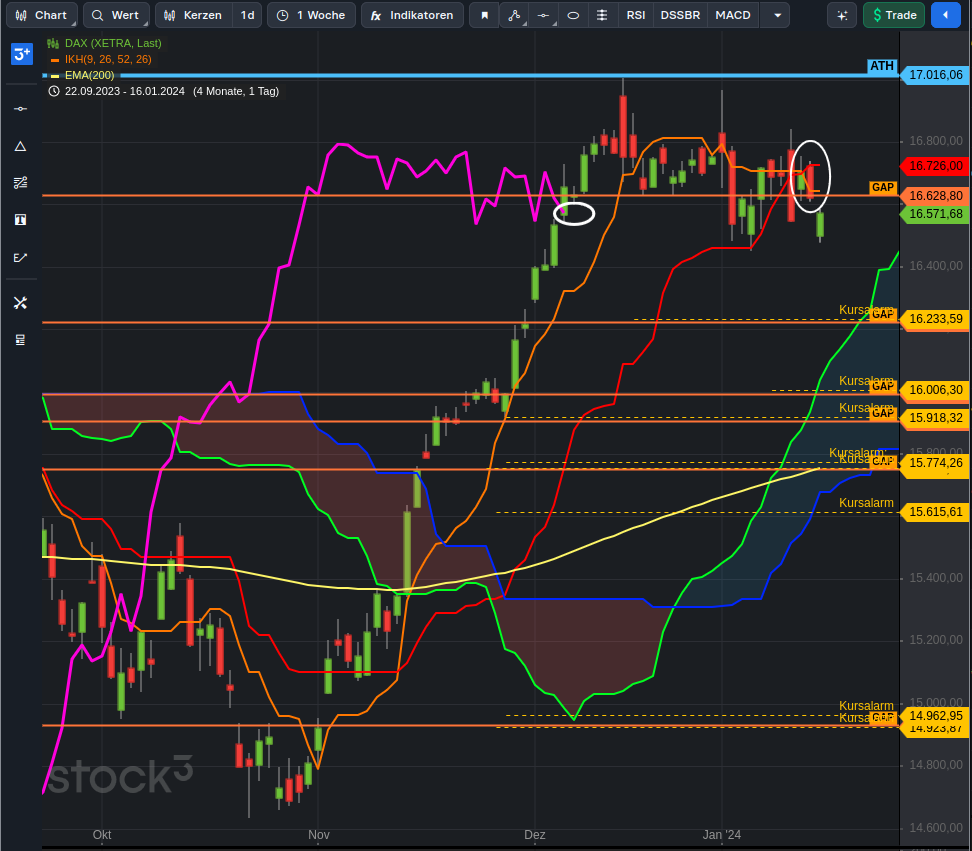Image resolution: width=972 pixels, height=851 pixels.
Task: Toggle the RSI indicator
Action: 635,15
